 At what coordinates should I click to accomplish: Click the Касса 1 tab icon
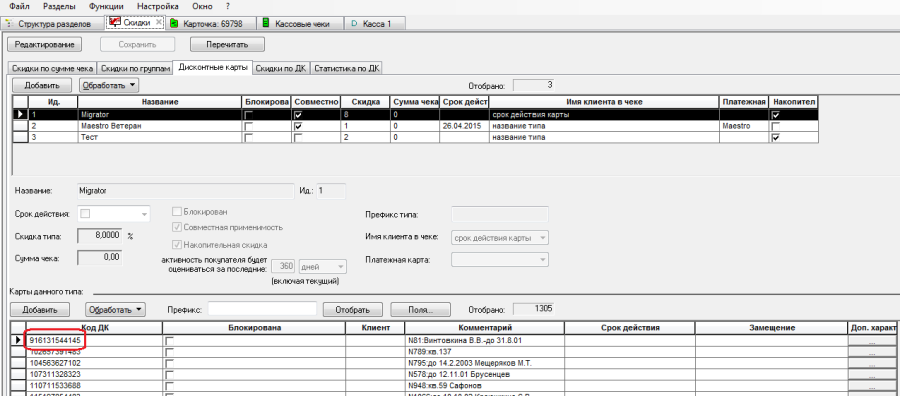point(354,24)
